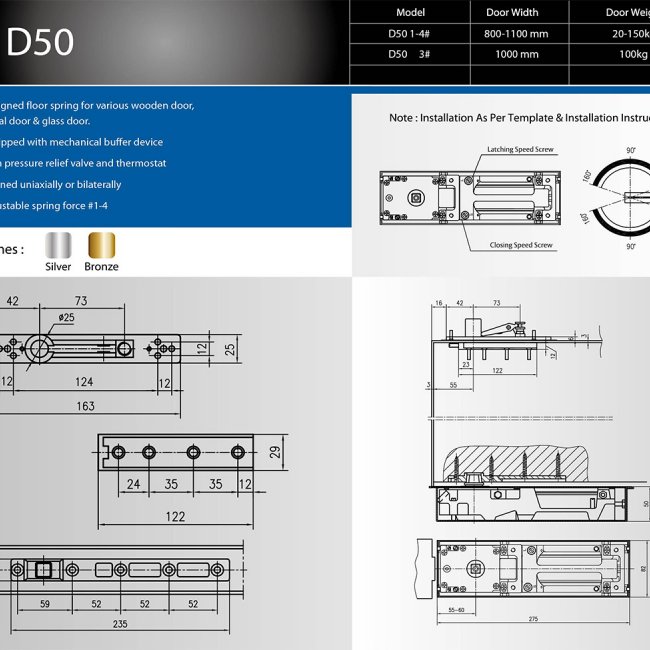650x650 pixels.
Task: Click the Latching Speed Screw label
Action: coord(519,149)
